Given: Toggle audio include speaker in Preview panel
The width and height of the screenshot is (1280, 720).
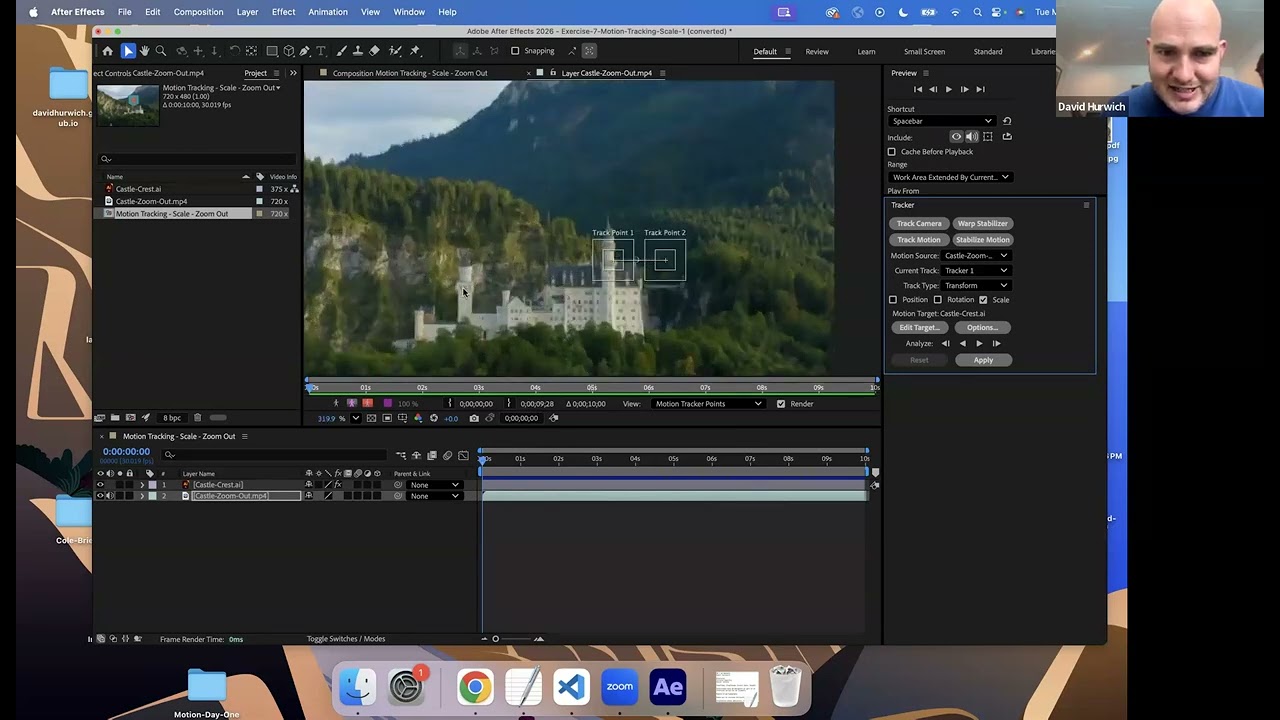Looking at the screenshot, I should coord(972,137).
